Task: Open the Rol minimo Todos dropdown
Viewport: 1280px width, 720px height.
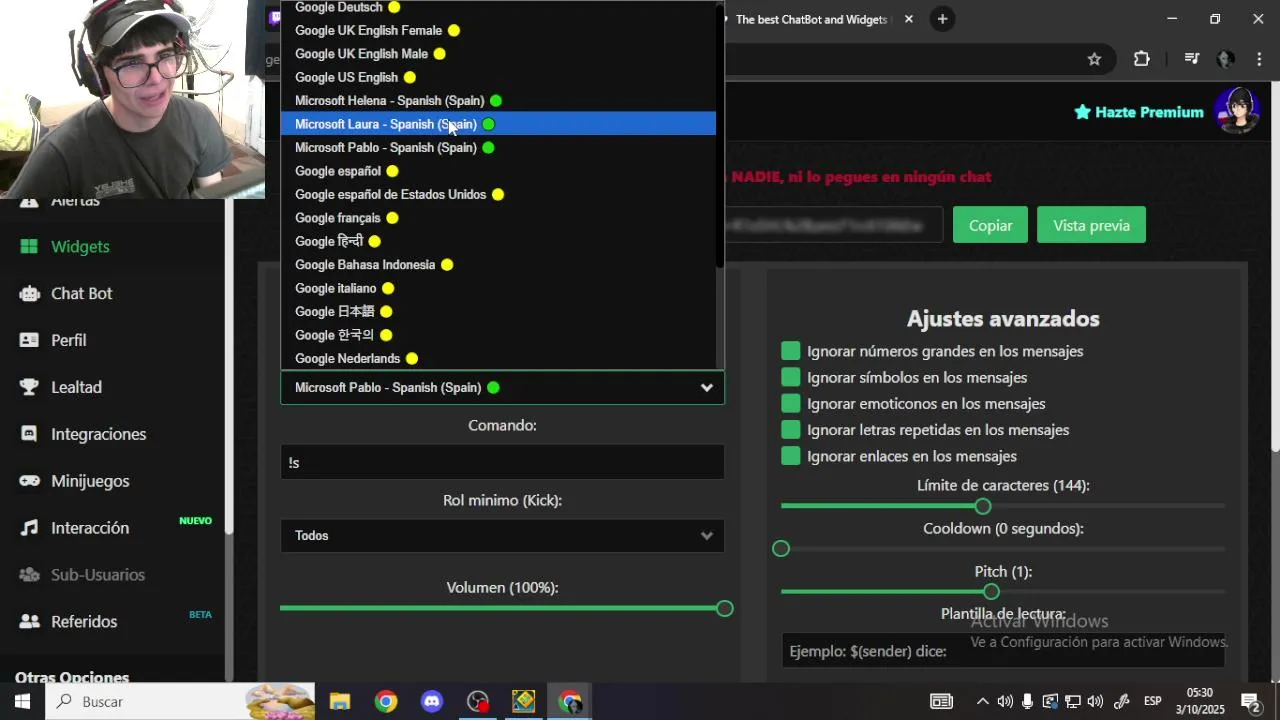Action: click(502, 536)
